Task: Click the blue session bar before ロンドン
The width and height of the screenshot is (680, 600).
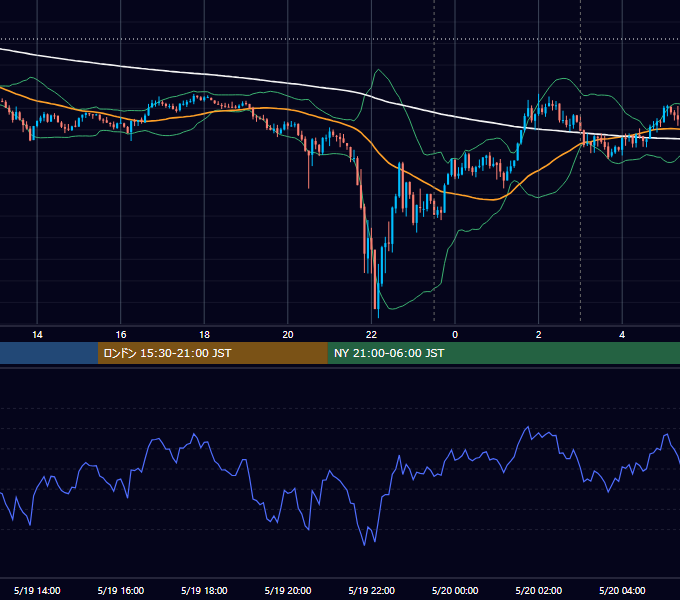Action: [x=49, y=353]
